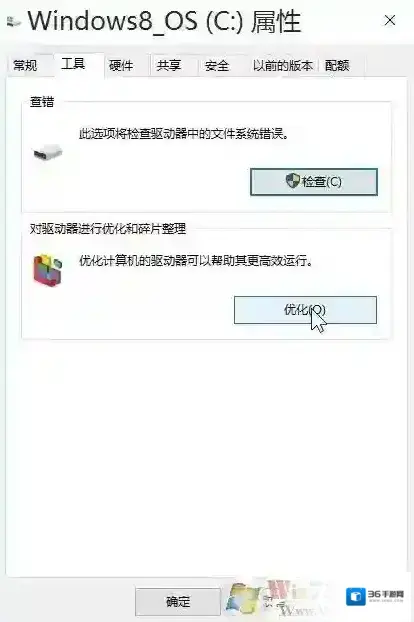
Task: Click the 对驱动器进行优化和碎片整理 heading
Action: (108, 228)
